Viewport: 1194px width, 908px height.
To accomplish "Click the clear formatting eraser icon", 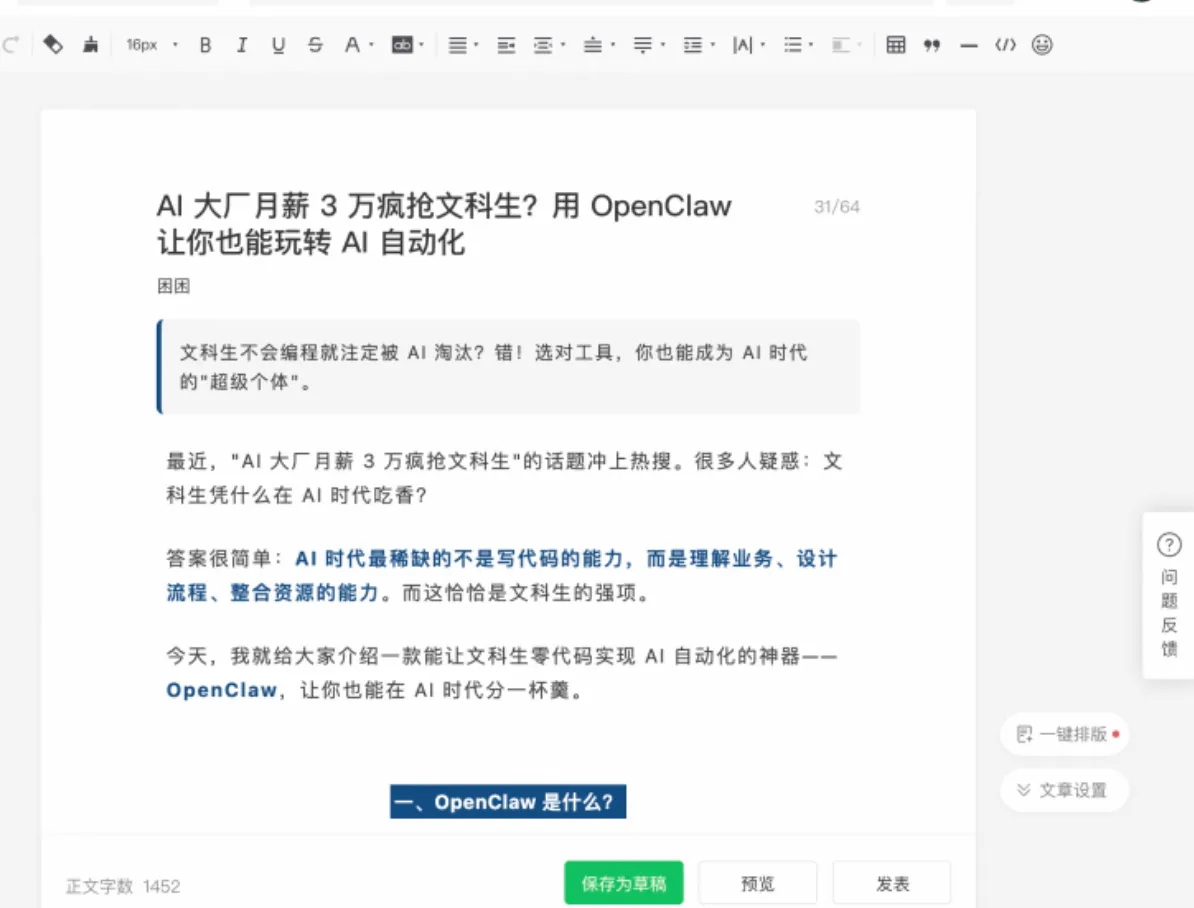I will [53, 45].
